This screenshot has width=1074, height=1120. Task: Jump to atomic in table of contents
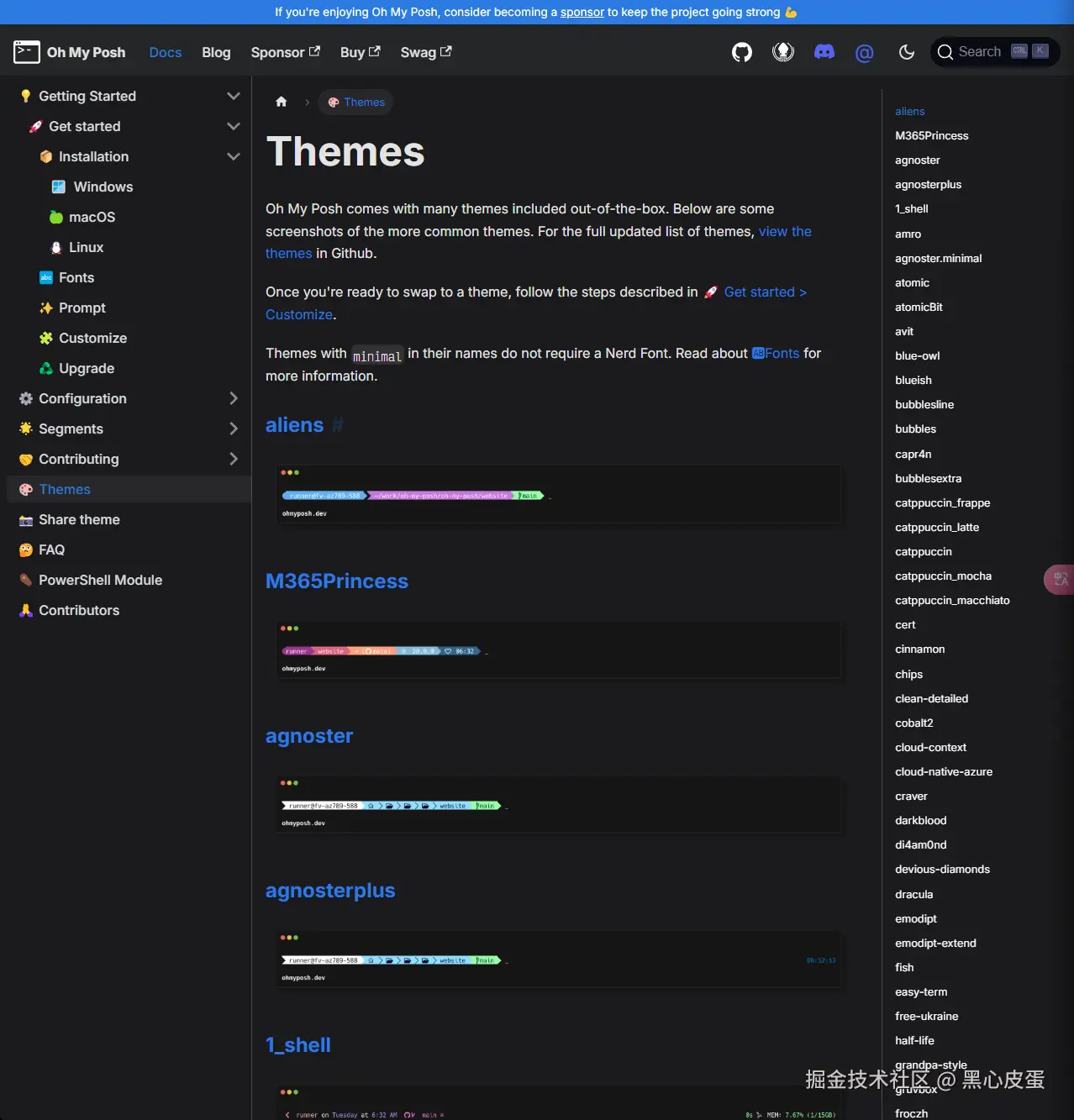point(912,282)
